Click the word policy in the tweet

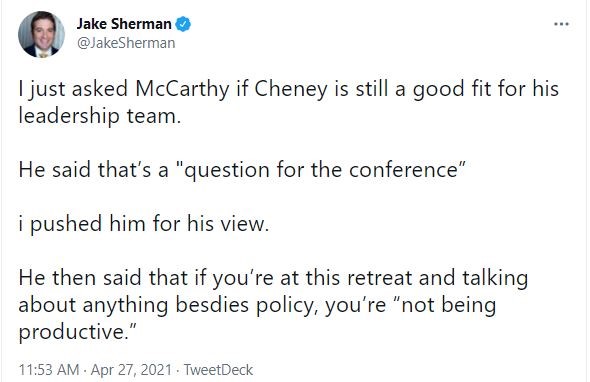coord(287,306)
